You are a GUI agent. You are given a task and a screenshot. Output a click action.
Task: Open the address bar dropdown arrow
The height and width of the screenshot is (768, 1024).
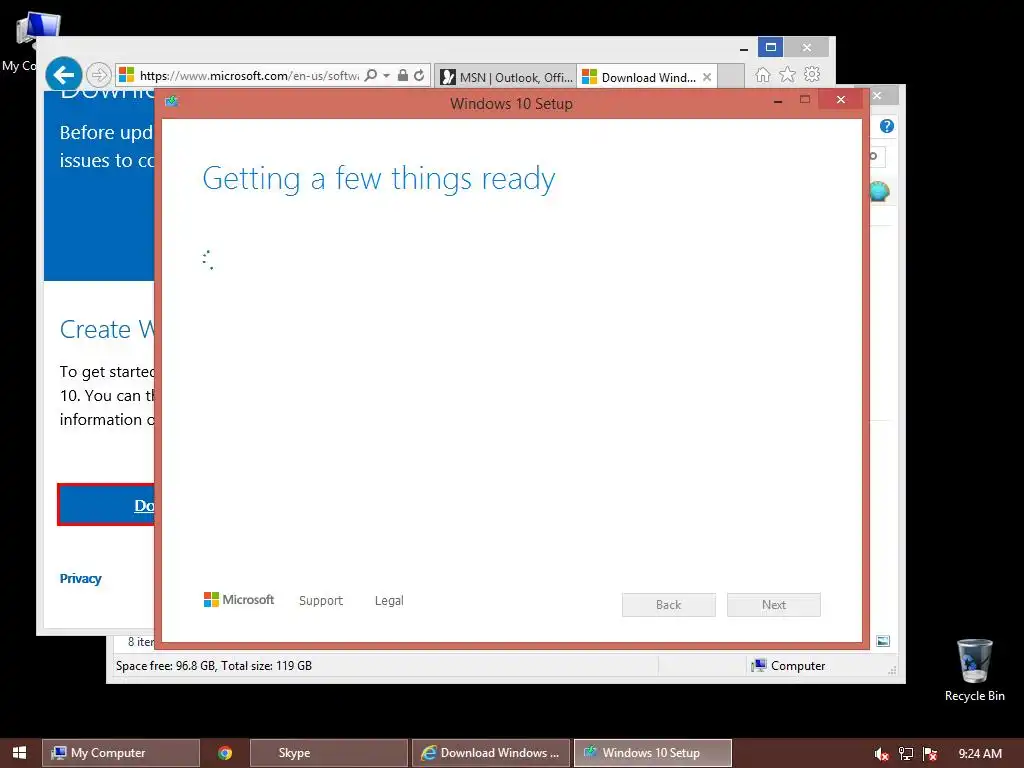tap(386, 76)
